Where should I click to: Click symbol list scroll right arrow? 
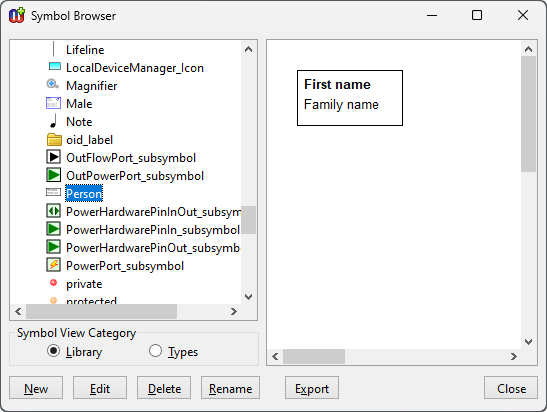(x=234, y=311)
